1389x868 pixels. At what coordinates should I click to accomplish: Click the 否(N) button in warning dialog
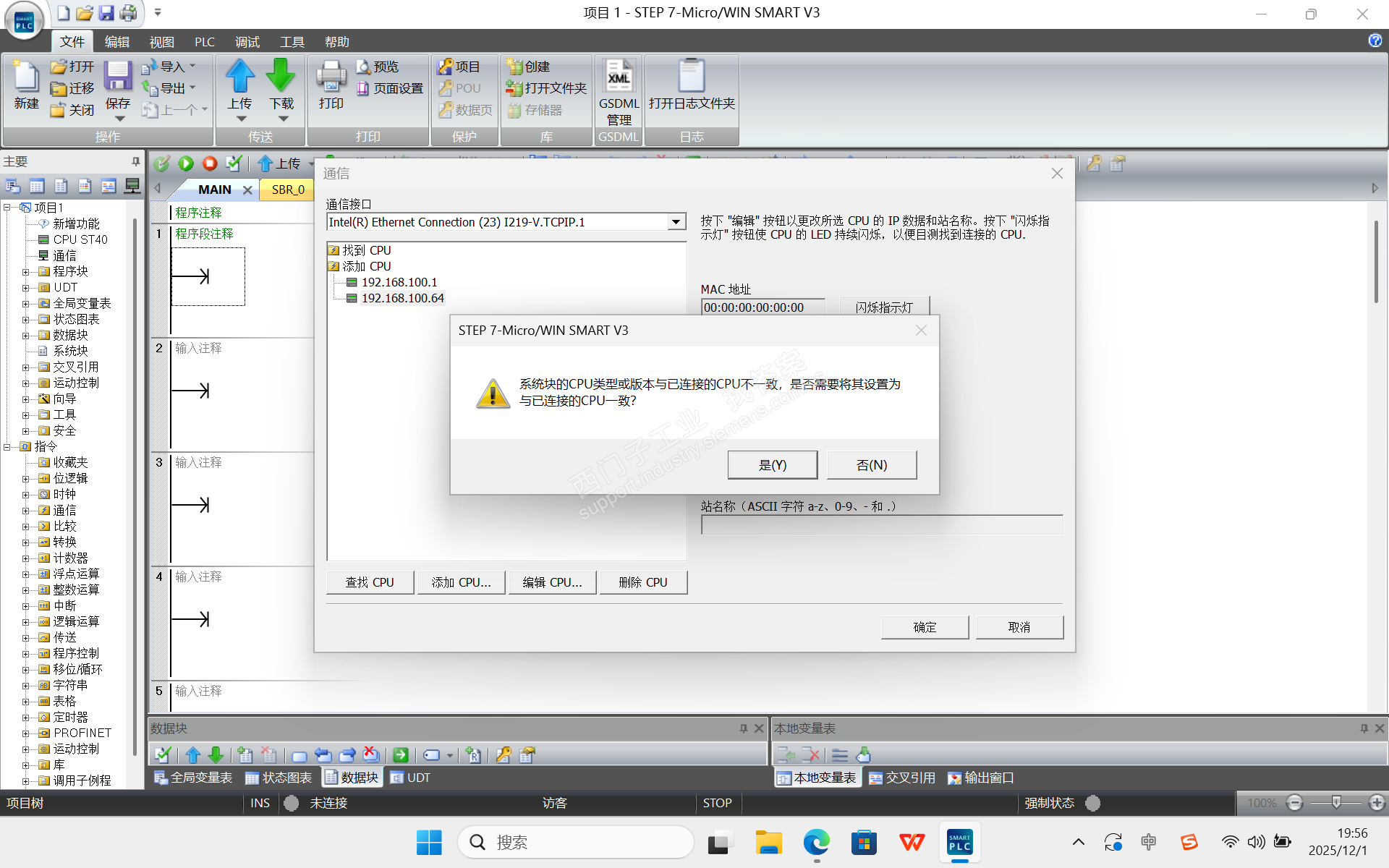coord(871,465)
